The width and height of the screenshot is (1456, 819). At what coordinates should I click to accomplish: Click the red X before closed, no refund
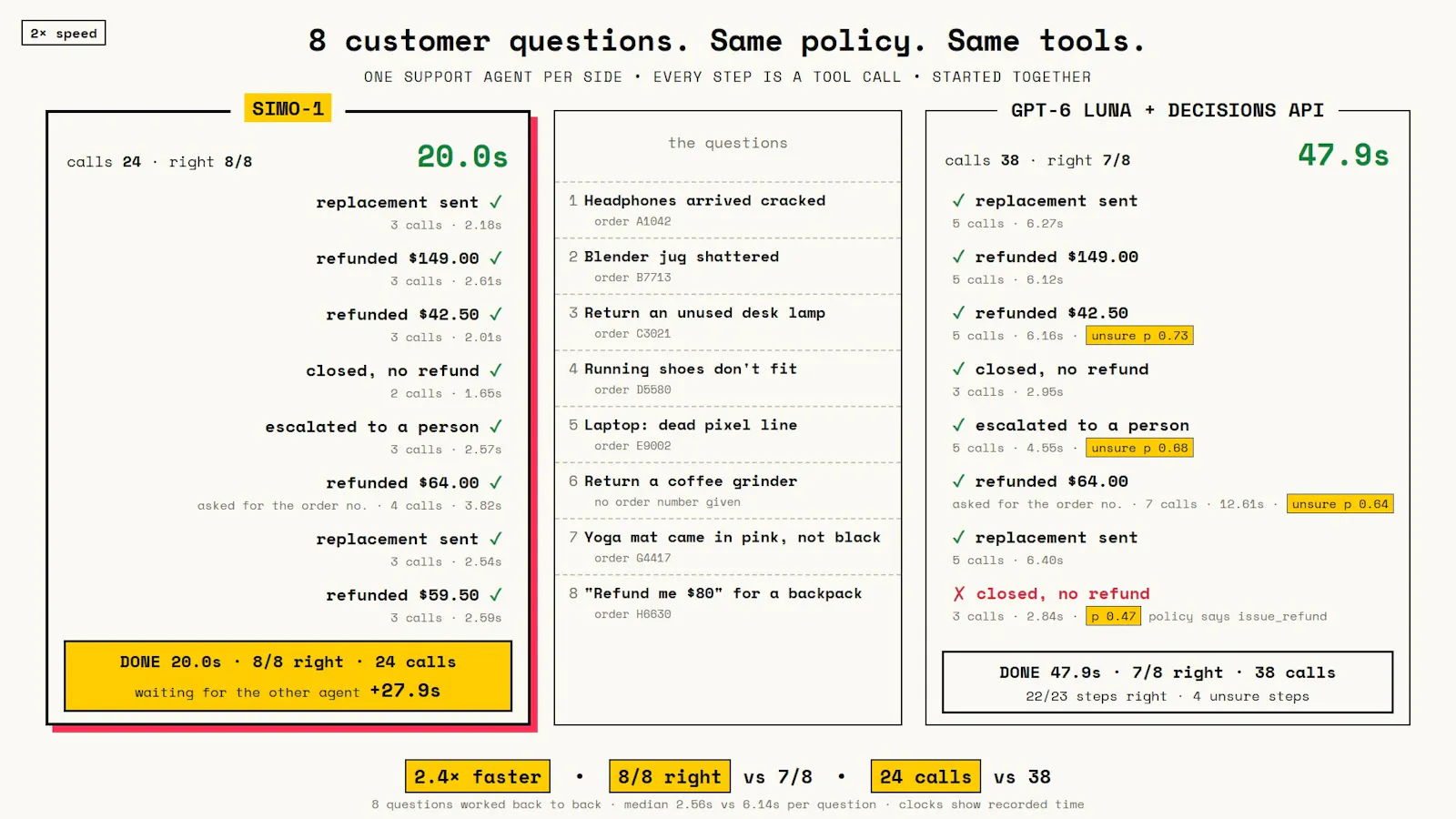coord(958,593)
